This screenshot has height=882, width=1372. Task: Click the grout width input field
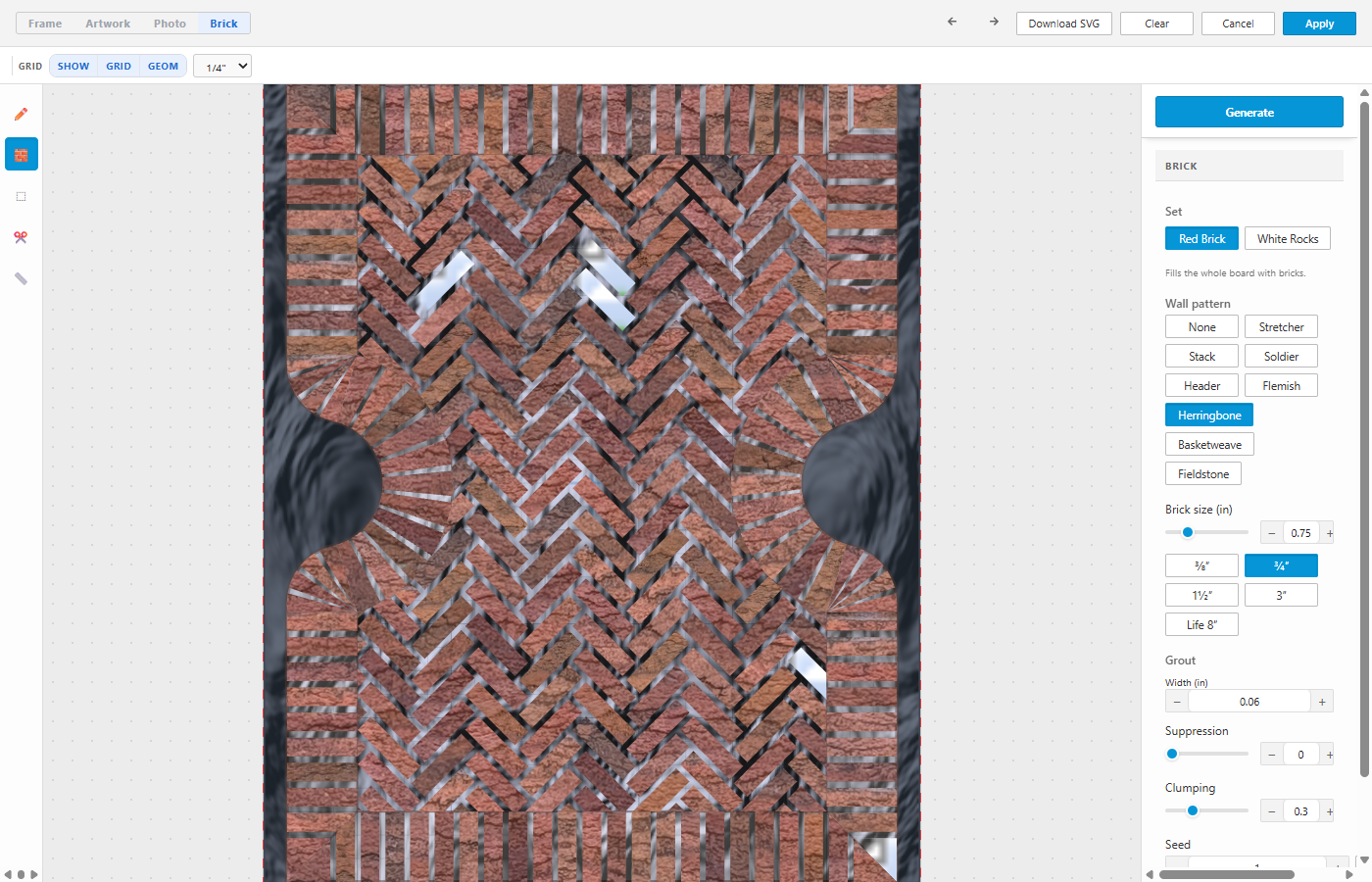(1249, 702)
